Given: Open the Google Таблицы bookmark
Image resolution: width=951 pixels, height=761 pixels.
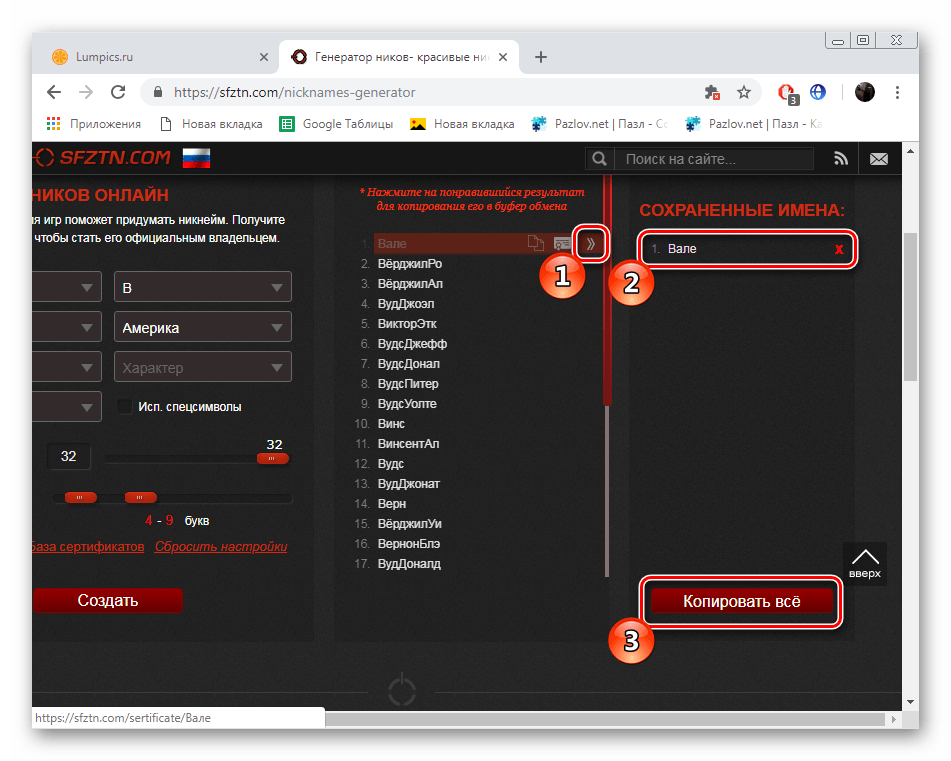Looking at the screenshot, I should [x=336, y=124].
